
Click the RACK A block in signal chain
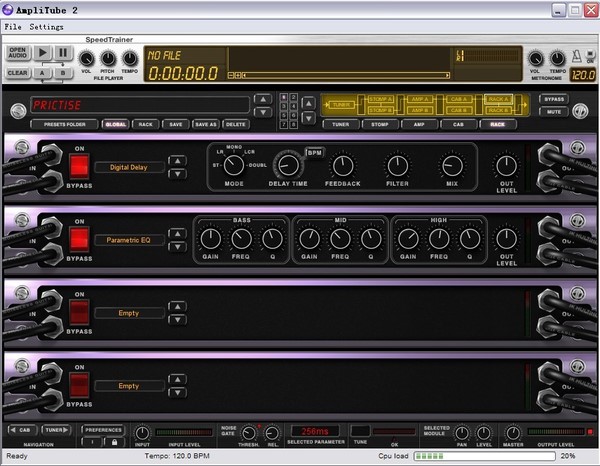pos(498,99)
